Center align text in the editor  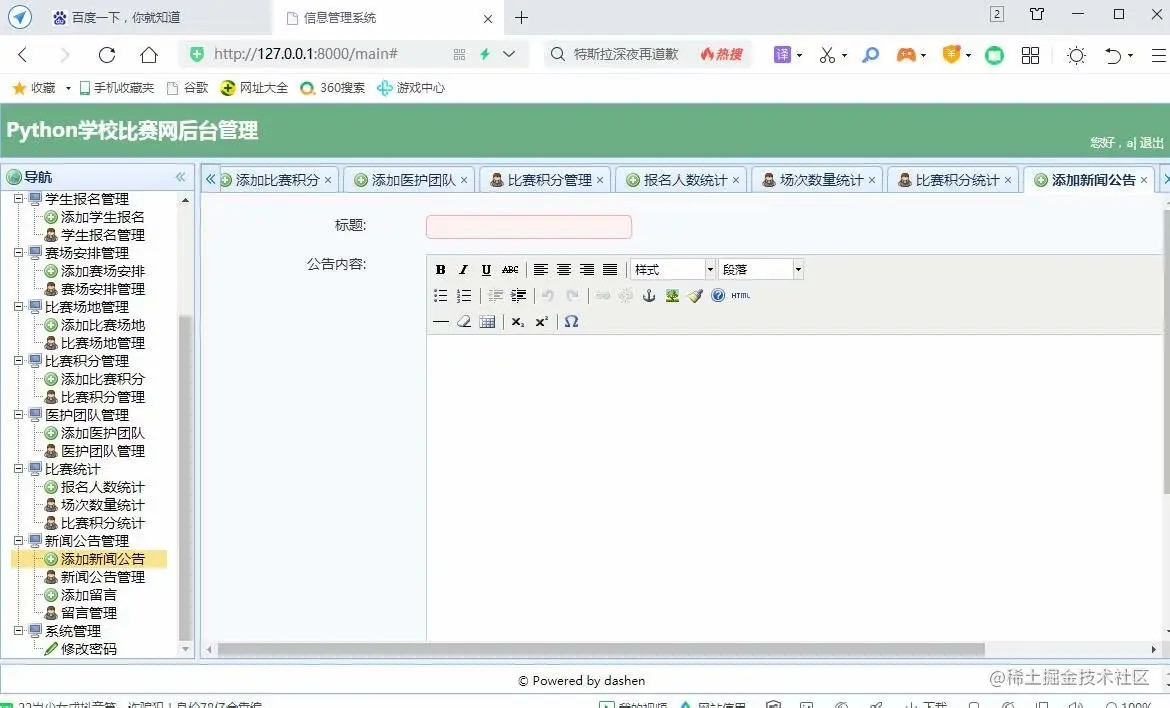pyautogui.click(x=564, y=269)
